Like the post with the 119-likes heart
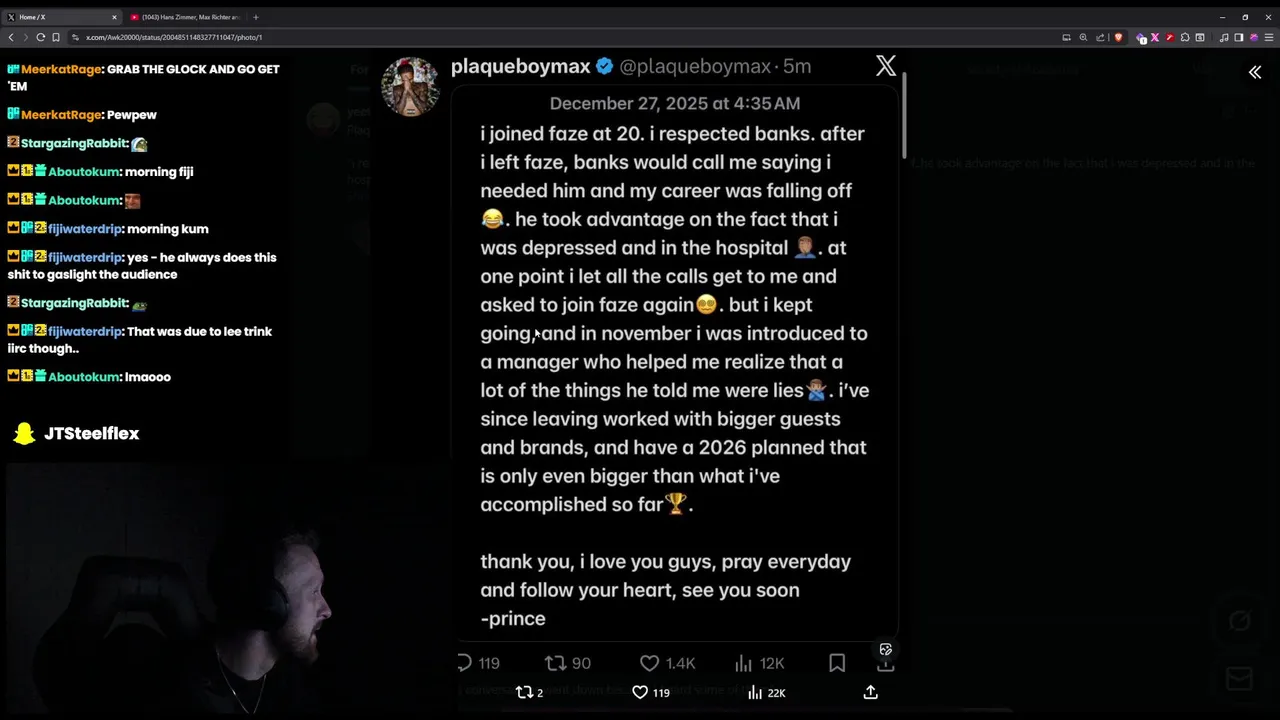The width and height of the screenshot is (1280, 720). point(640,692)
